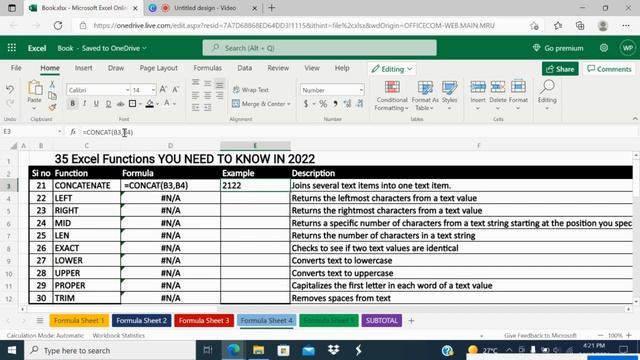Decrease font size with smaller A
Image resolution: width=640 pixels, height=360 pixels.
coord(176,89)
